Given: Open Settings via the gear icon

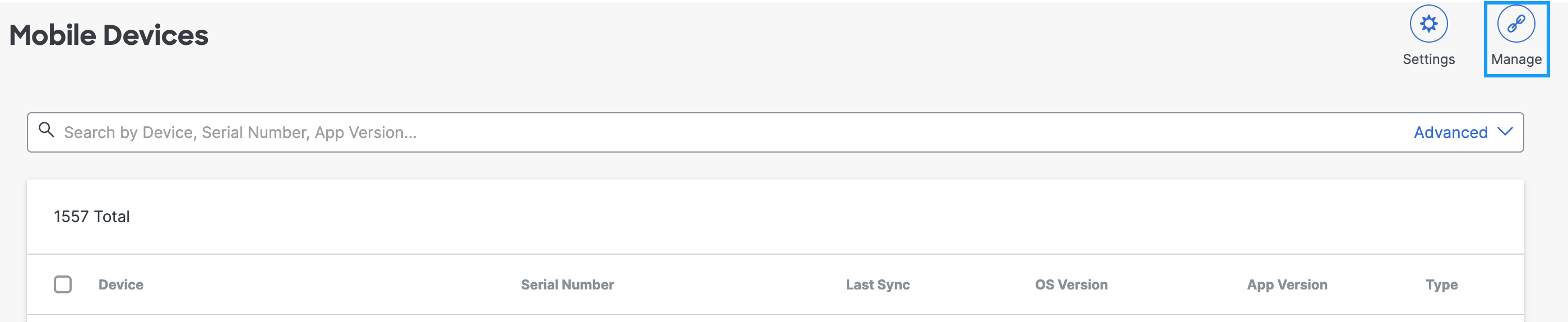Looking at the screenshot, I should [1428, 24].
